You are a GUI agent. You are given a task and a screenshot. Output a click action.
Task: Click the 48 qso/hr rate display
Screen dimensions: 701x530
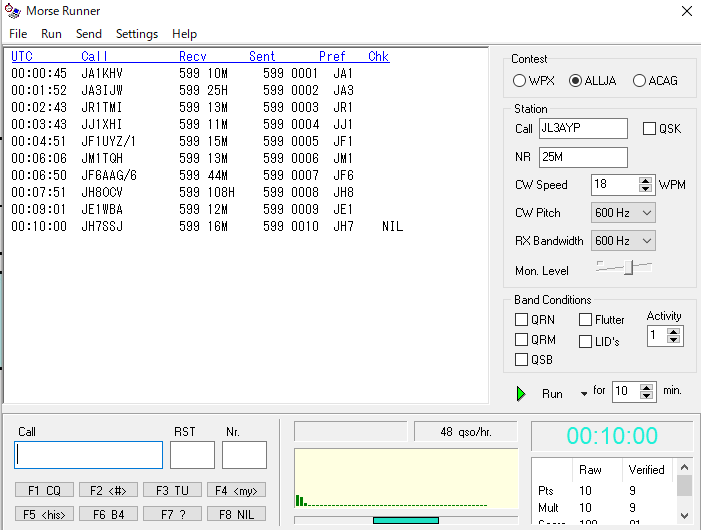point(466,432)
